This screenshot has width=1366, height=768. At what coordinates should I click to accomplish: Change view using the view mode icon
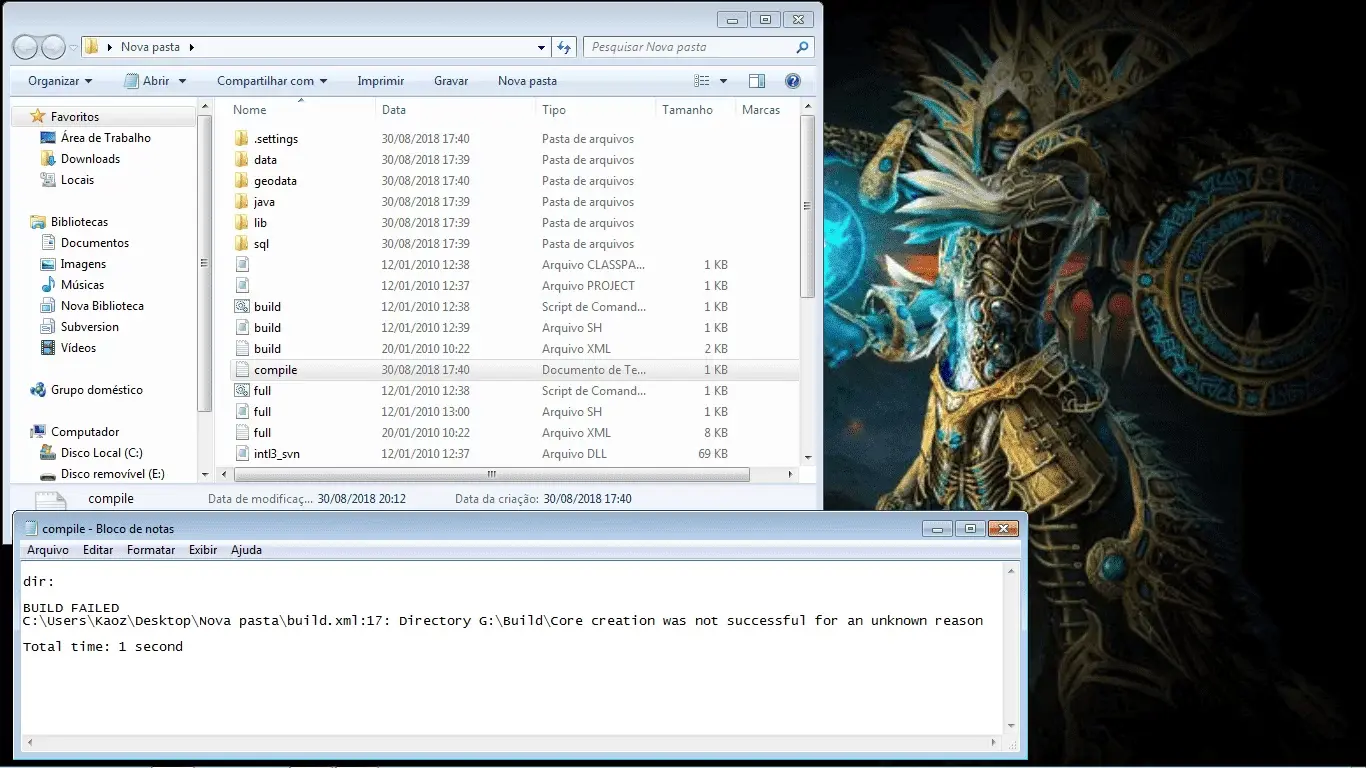(702, 81)
